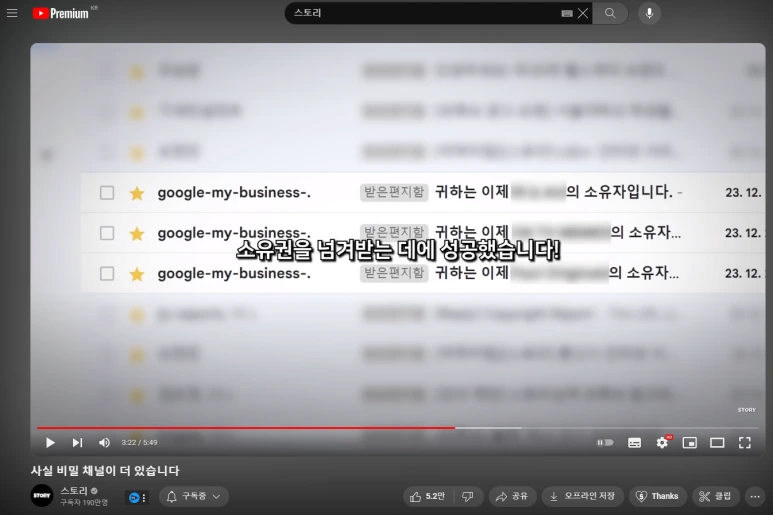Enter full screen mode
The width and height of the screenshot is (773, 515).
(745, 443)
